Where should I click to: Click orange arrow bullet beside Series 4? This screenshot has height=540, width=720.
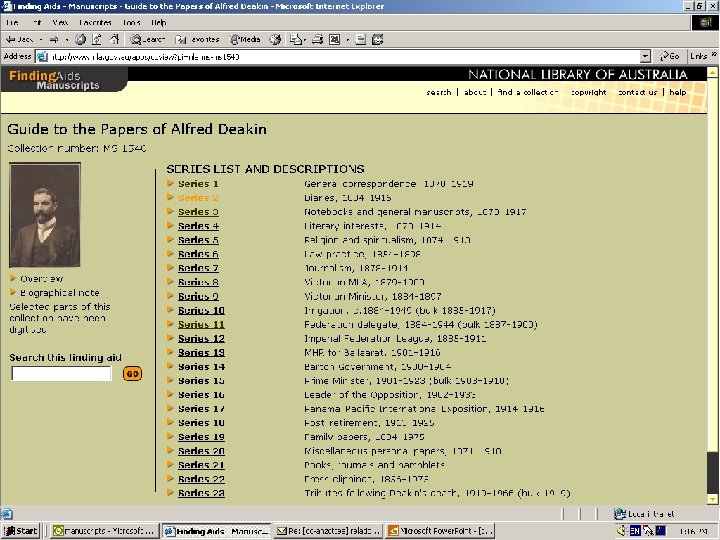tap(170, 225)
